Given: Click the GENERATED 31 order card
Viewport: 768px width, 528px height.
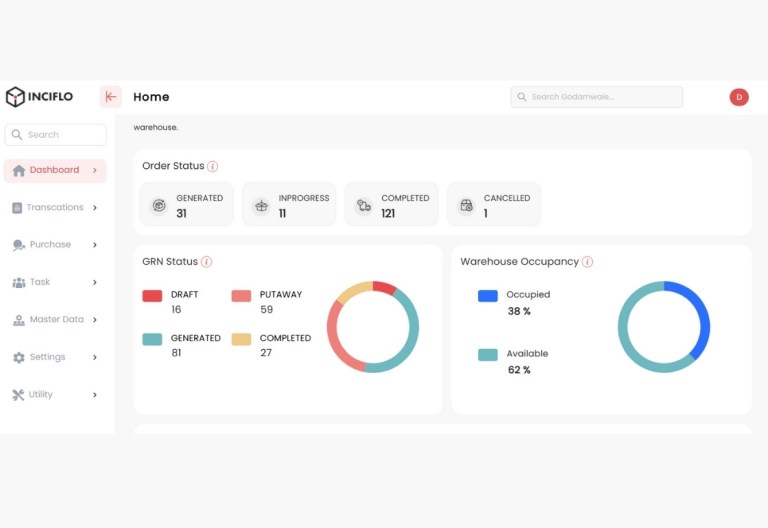Looking at the screenshot, I should pos(187,204).
